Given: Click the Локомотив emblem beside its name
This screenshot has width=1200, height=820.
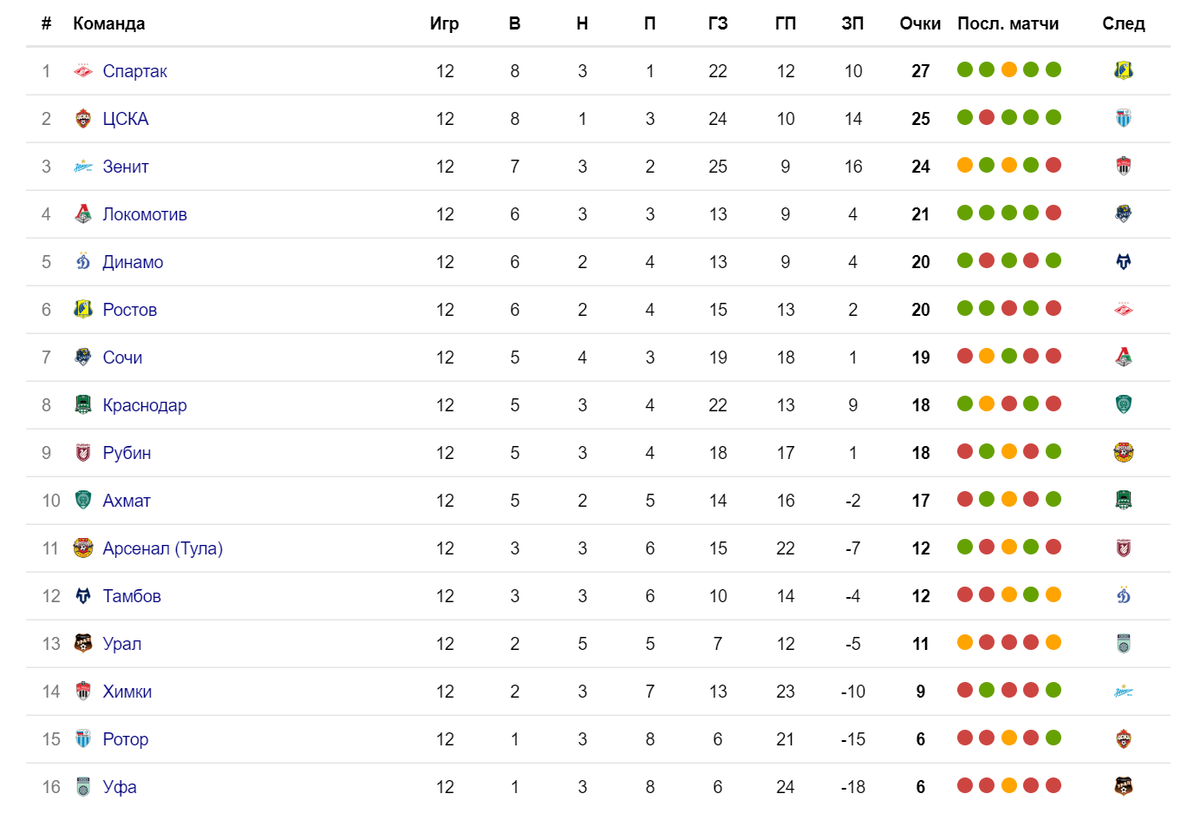Looking at the screenshot, I should pyautogui.click(x=83, y=214).
